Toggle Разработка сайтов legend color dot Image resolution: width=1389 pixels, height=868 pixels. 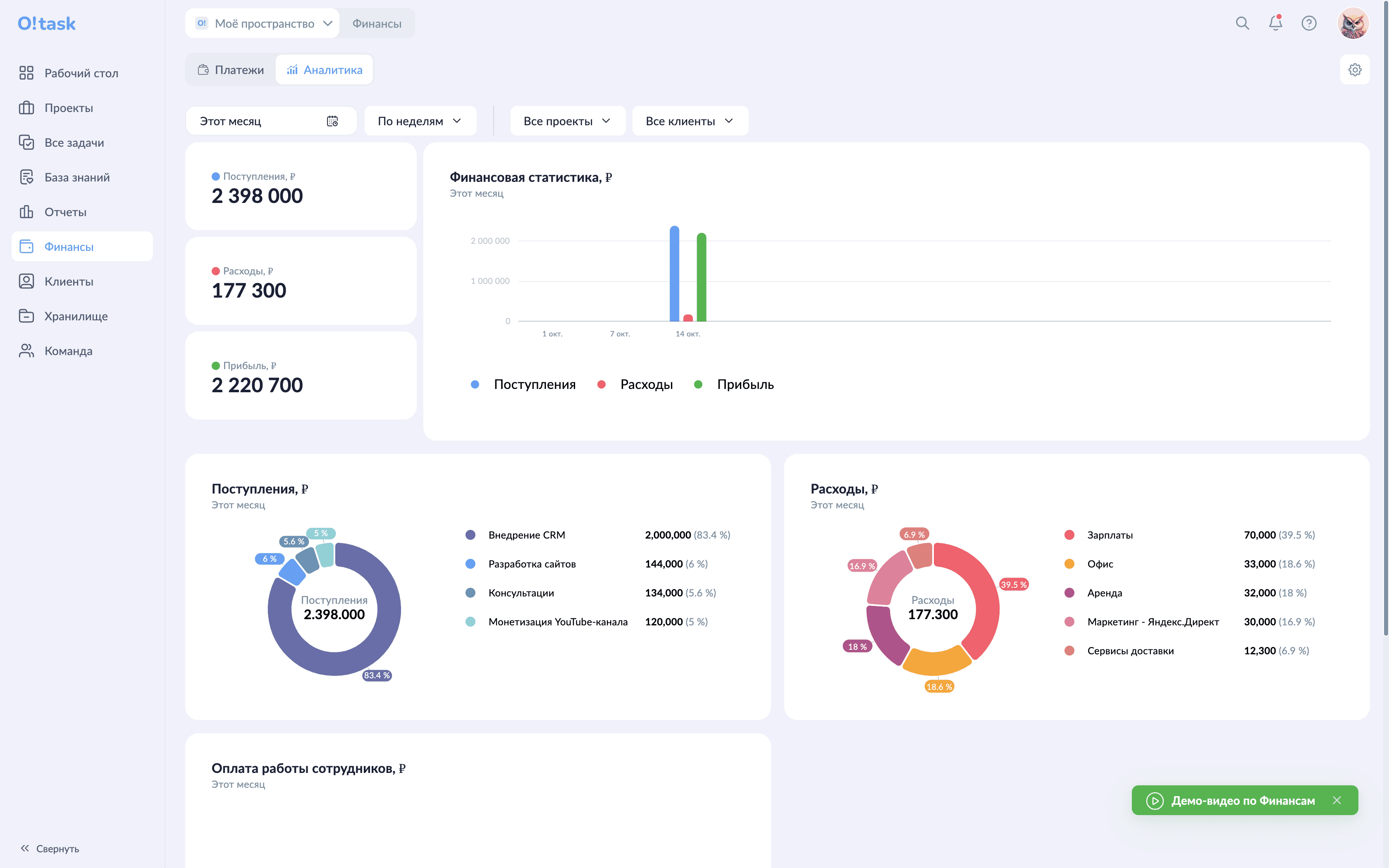470,564
